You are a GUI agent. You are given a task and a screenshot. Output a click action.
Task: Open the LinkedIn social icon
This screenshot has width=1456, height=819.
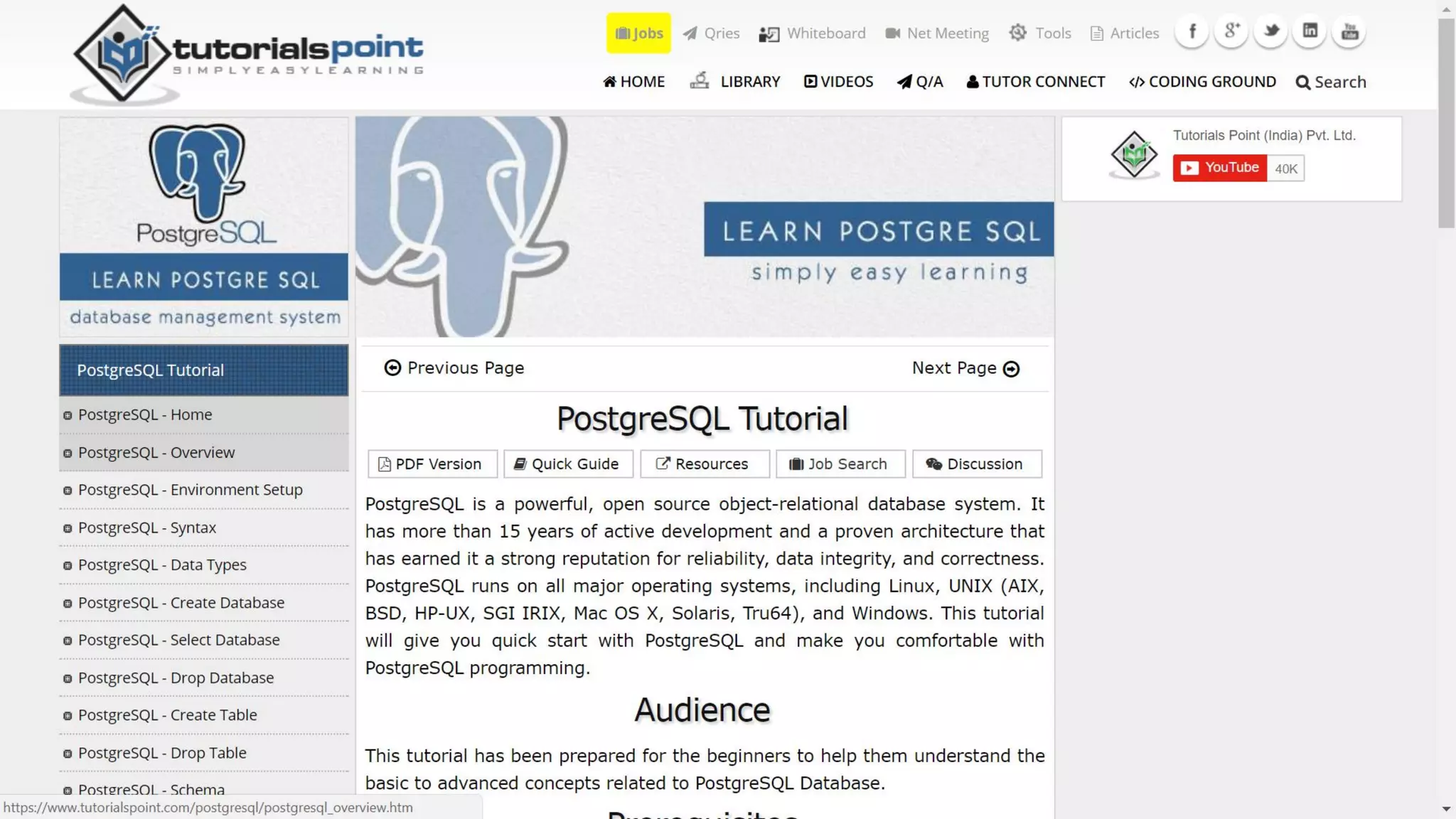(x=1310, y=32)
